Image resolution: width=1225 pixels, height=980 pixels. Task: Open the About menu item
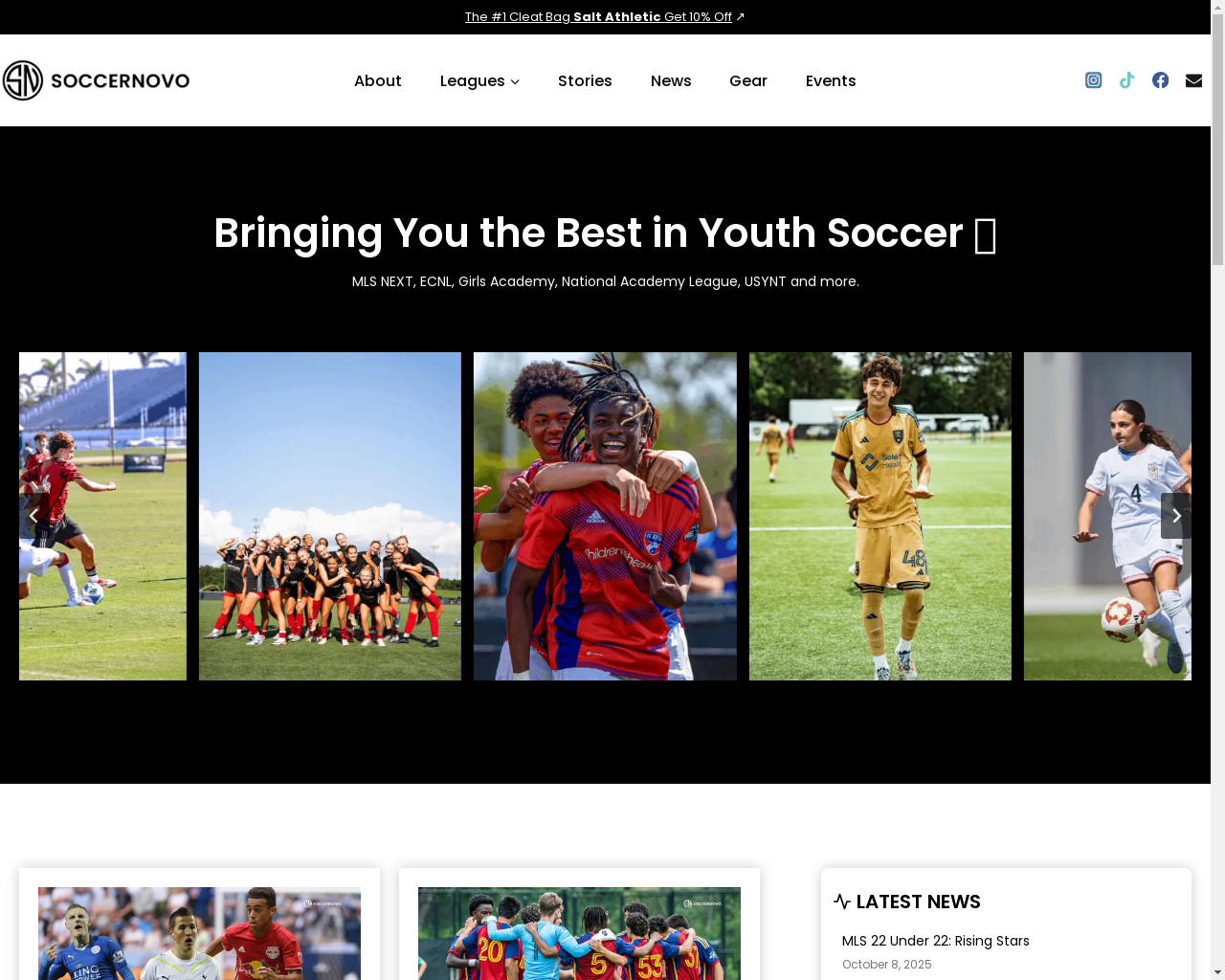[x=377, y=81]
